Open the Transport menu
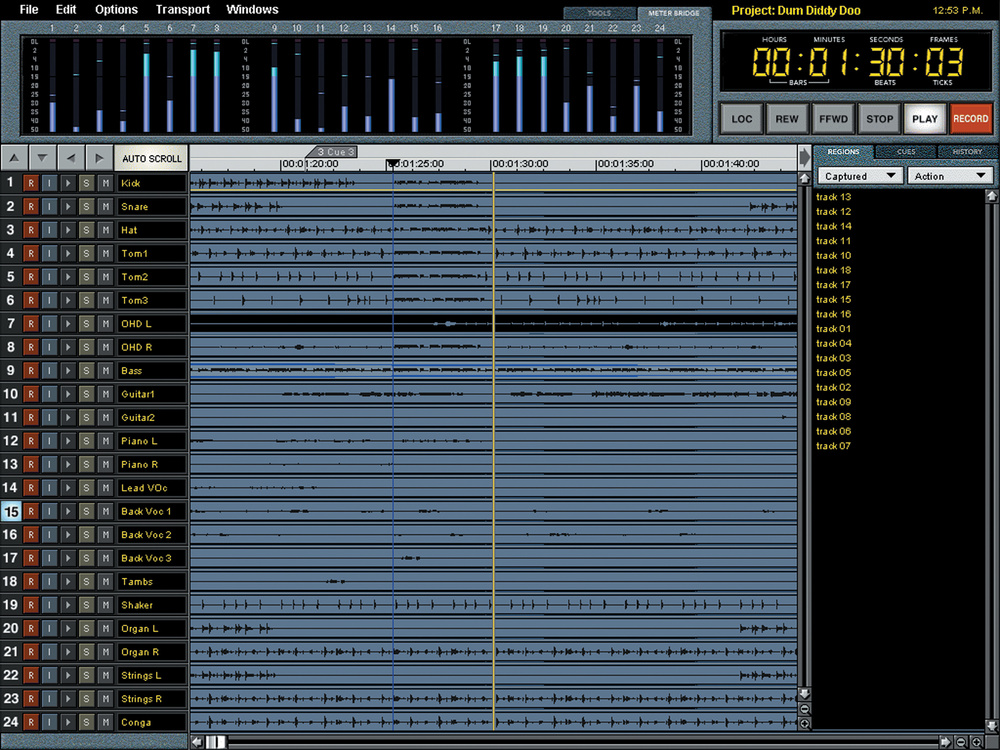The height and width of the screenshot is (750, 1000). [182, 10]
